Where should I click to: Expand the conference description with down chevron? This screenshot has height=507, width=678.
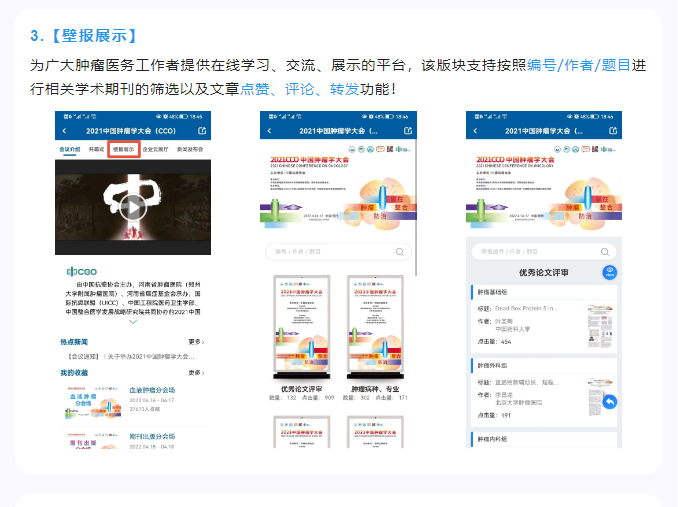(x=133, y=322)
